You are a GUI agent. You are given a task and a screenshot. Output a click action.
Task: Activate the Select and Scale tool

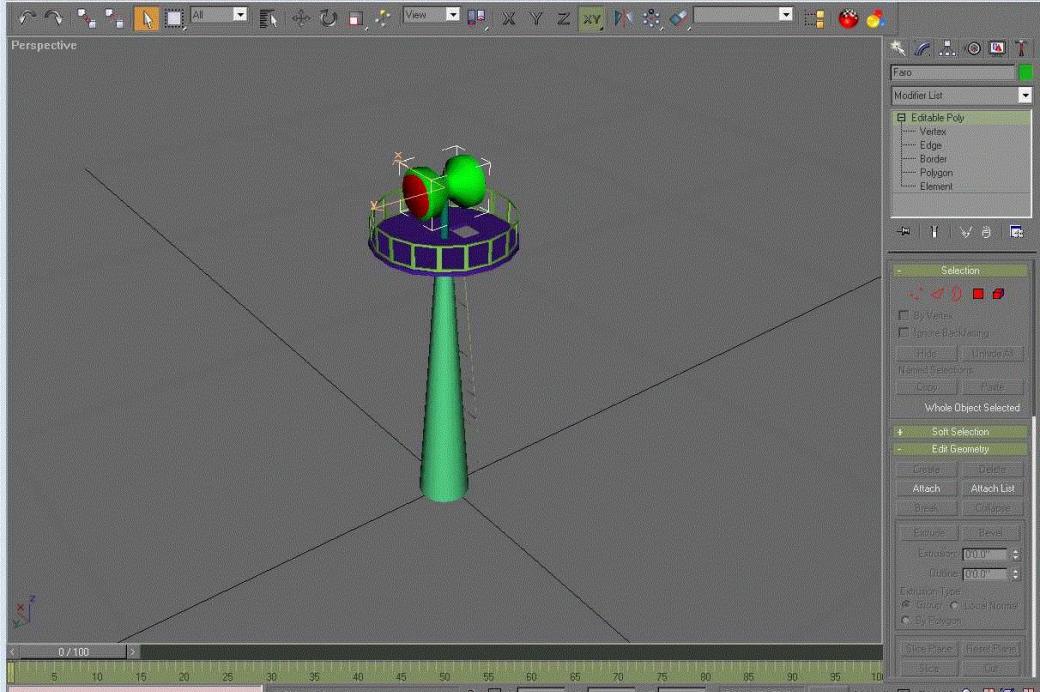tap(356, 19)
